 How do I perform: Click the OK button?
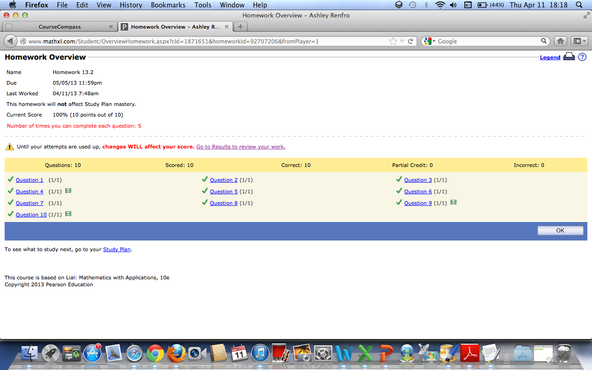pyautogui.click(x=560, y=230)
